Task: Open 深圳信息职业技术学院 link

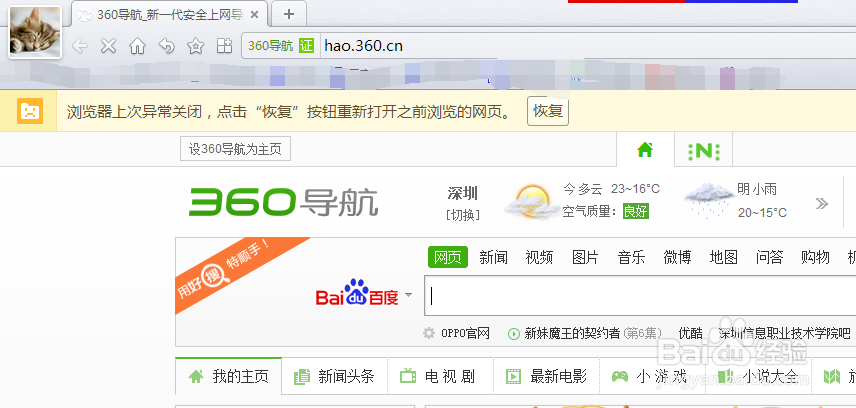Action: 784,333
